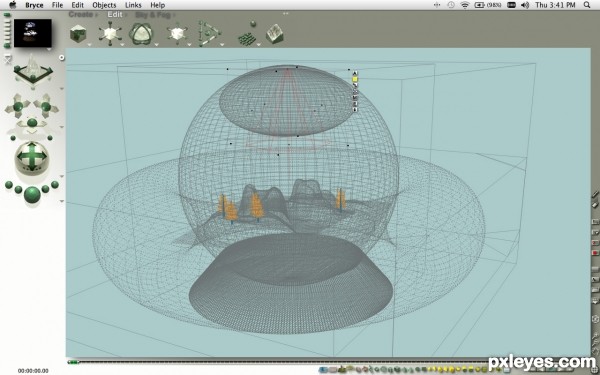Open the Bryce application menu
The height and width of the screenshot is (375, 600).
coord(34,5)
